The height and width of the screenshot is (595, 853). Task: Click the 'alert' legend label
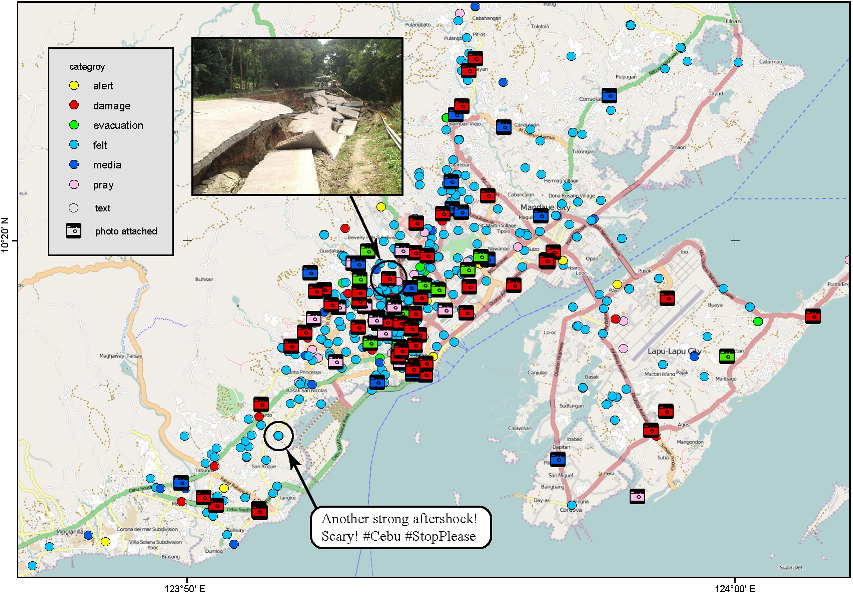point(103,86)
